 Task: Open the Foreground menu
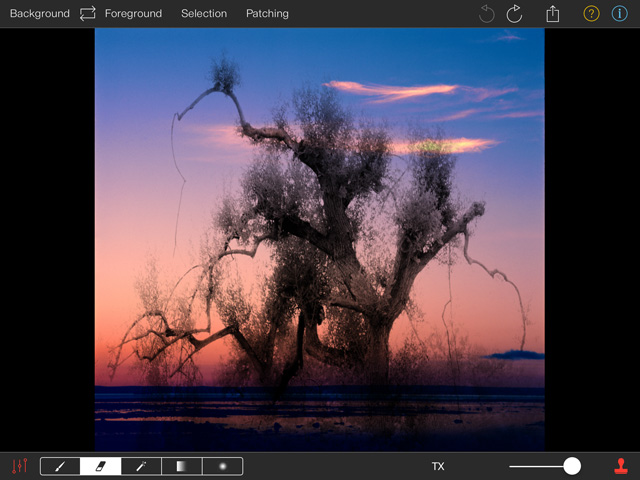pos(133,13)
